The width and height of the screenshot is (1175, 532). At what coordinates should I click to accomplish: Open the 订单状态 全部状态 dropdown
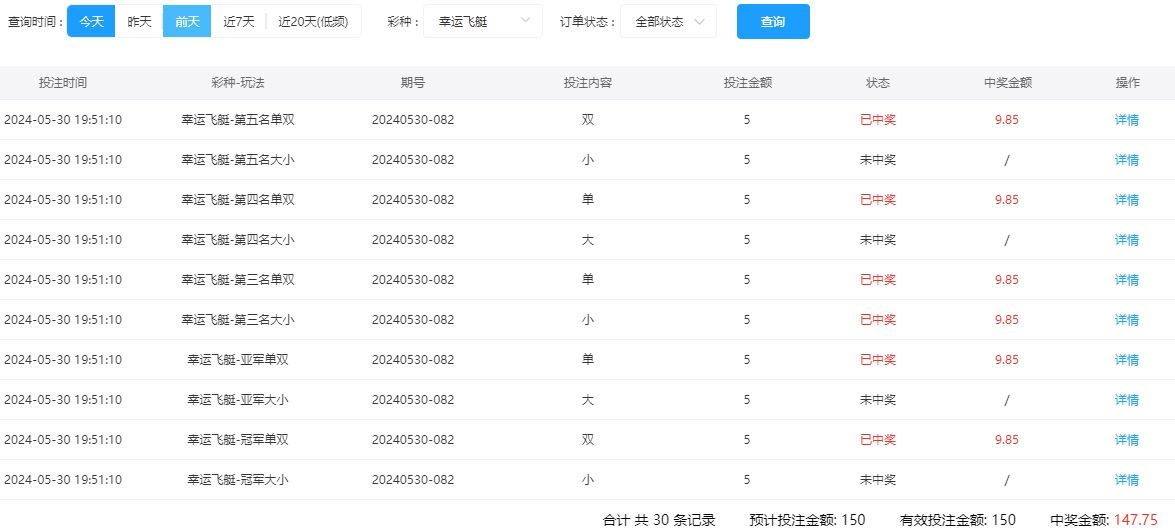[x=667, y=21]
